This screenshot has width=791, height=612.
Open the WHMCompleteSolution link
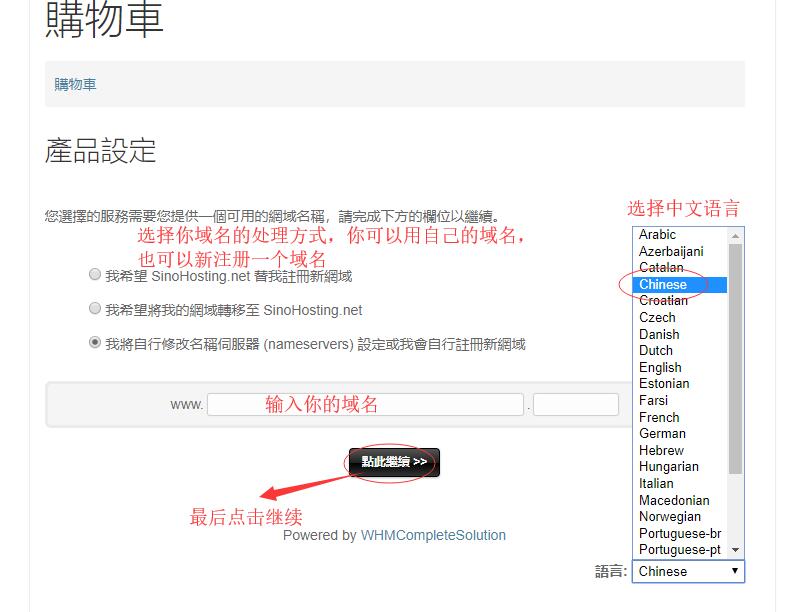point(433,535)
